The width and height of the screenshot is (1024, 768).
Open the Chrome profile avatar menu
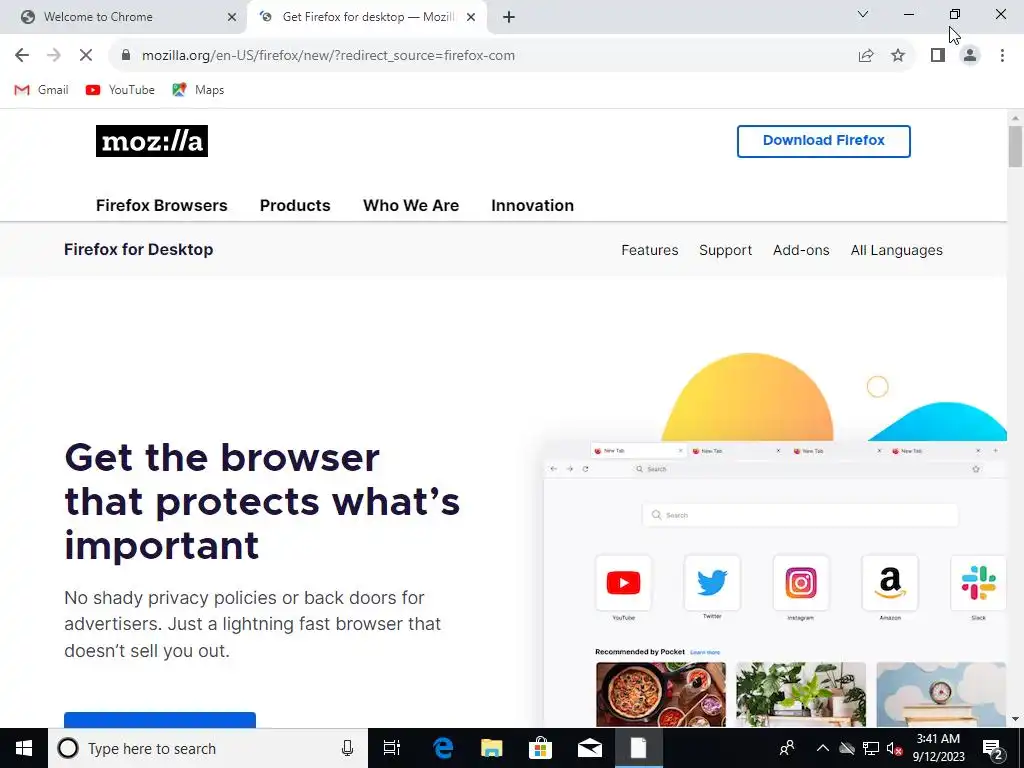970,56
